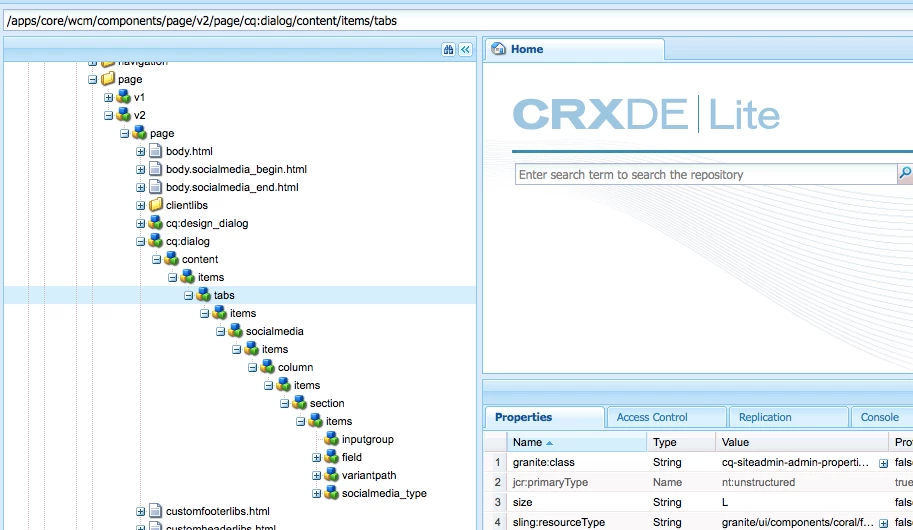
Task: Click the v2 node icon
Action: click(123, 115)
